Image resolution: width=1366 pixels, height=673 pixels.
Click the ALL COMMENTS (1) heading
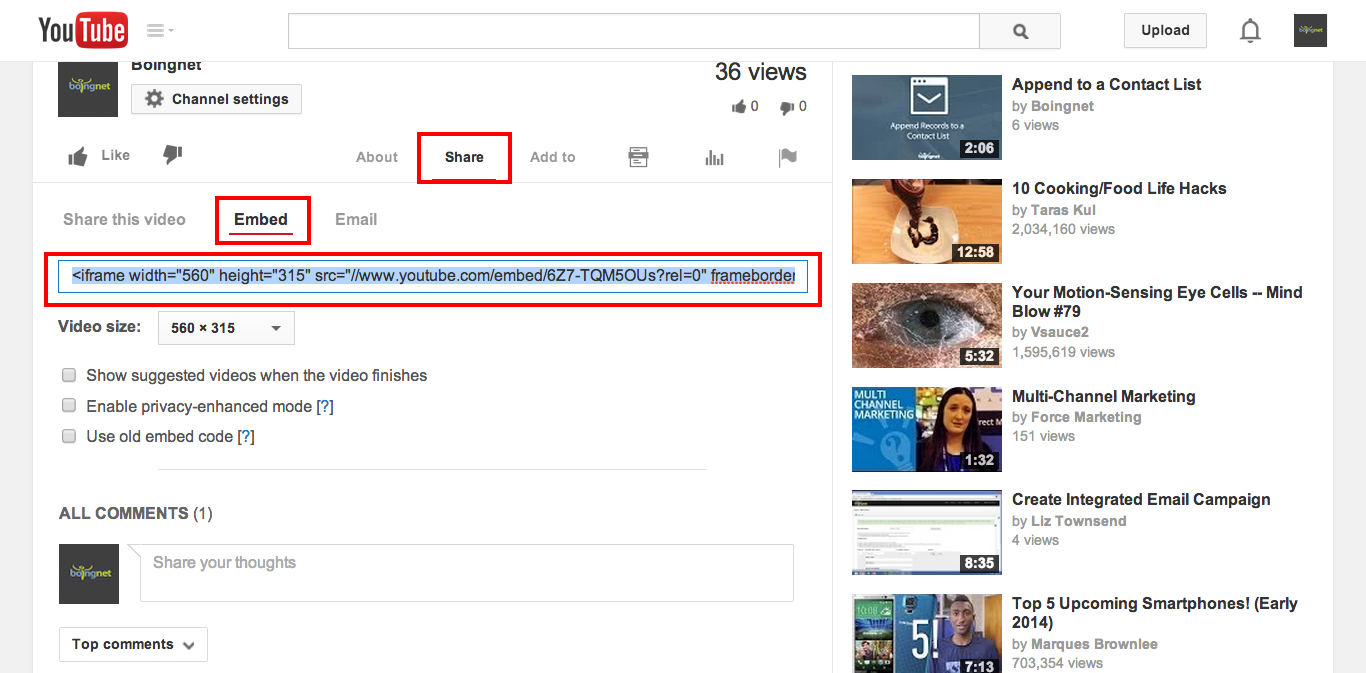[x=136, y=513]
